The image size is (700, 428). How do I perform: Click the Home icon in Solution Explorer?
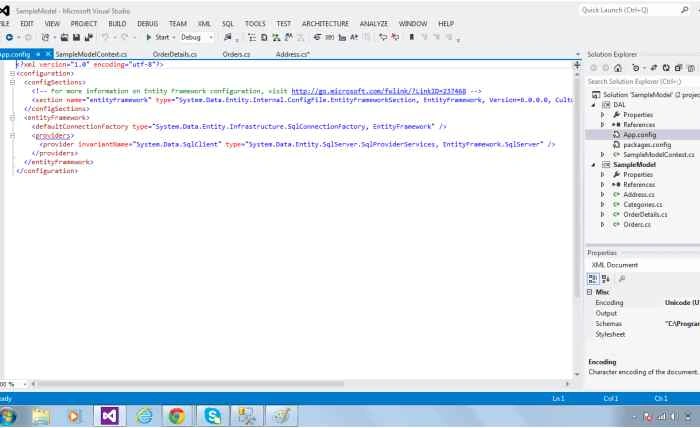618,68
